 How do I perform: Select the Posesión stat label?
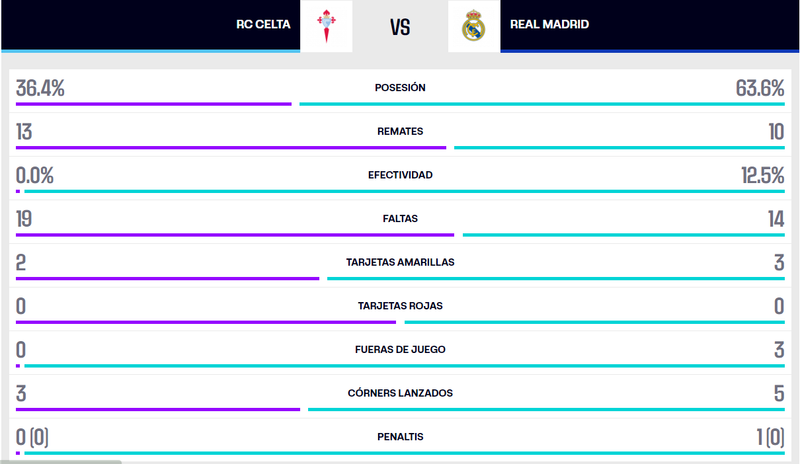tap(400, 88)
